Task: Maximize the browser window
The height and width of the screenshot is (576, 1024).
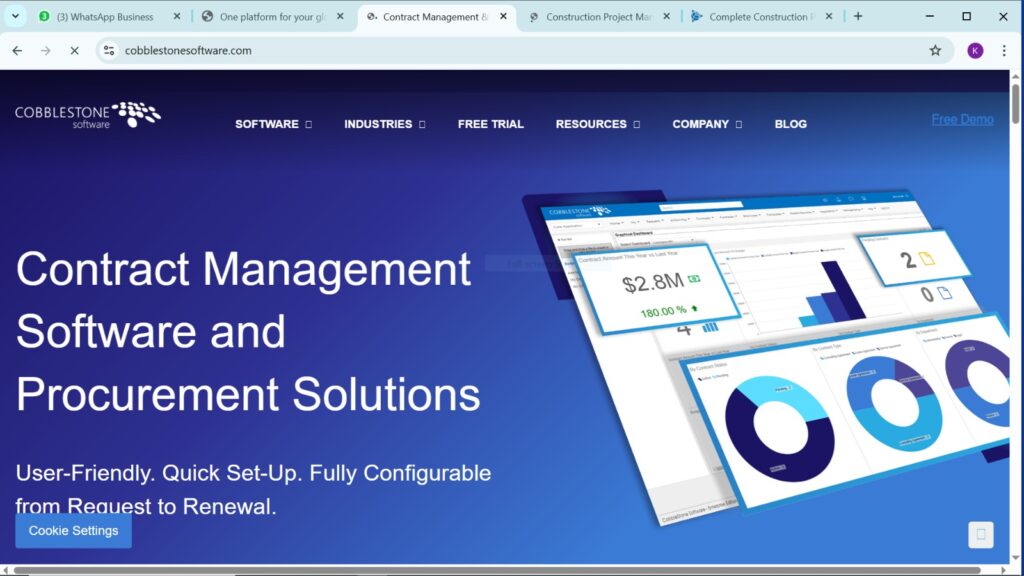Action: pos(967,16)
